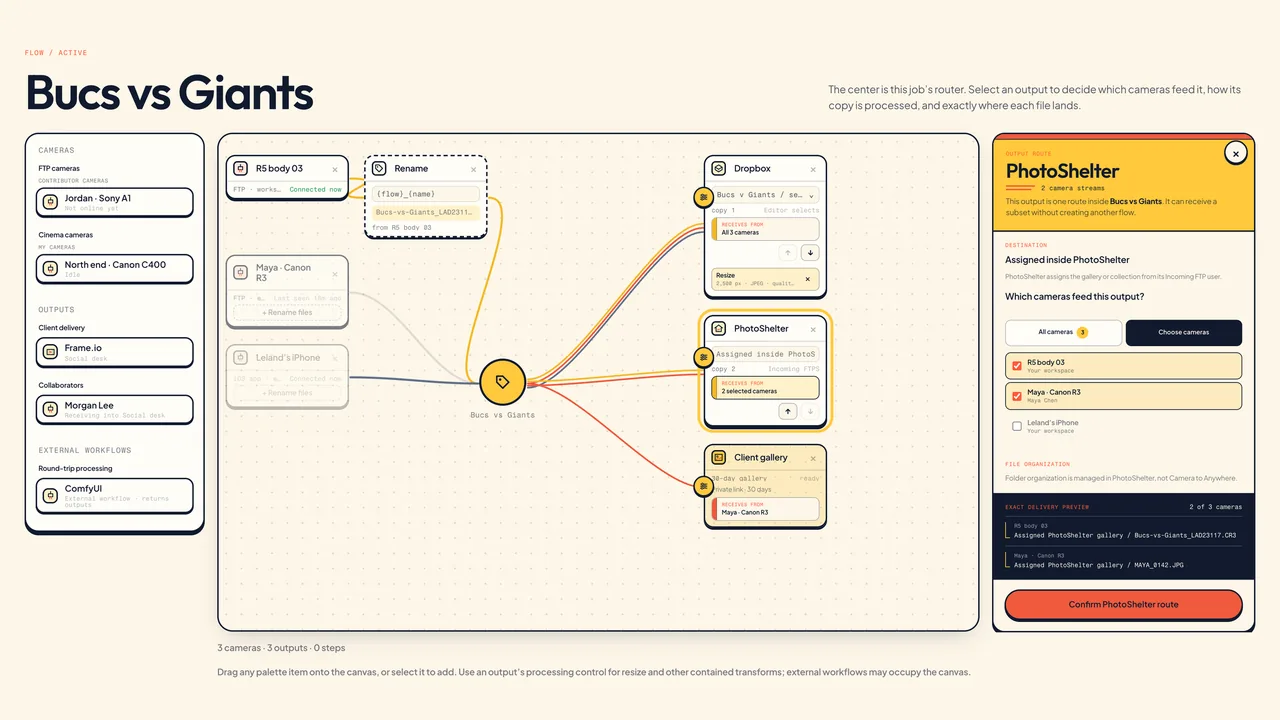This screenshot has width=1280, height=720.
Task: Click the North end · Canon C400 camera icon
Action: tap(50, 268)
